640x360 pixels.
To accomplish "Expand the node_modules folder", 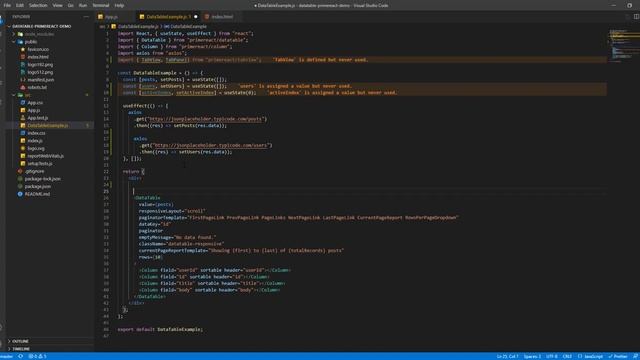I will tap(39, 34).
